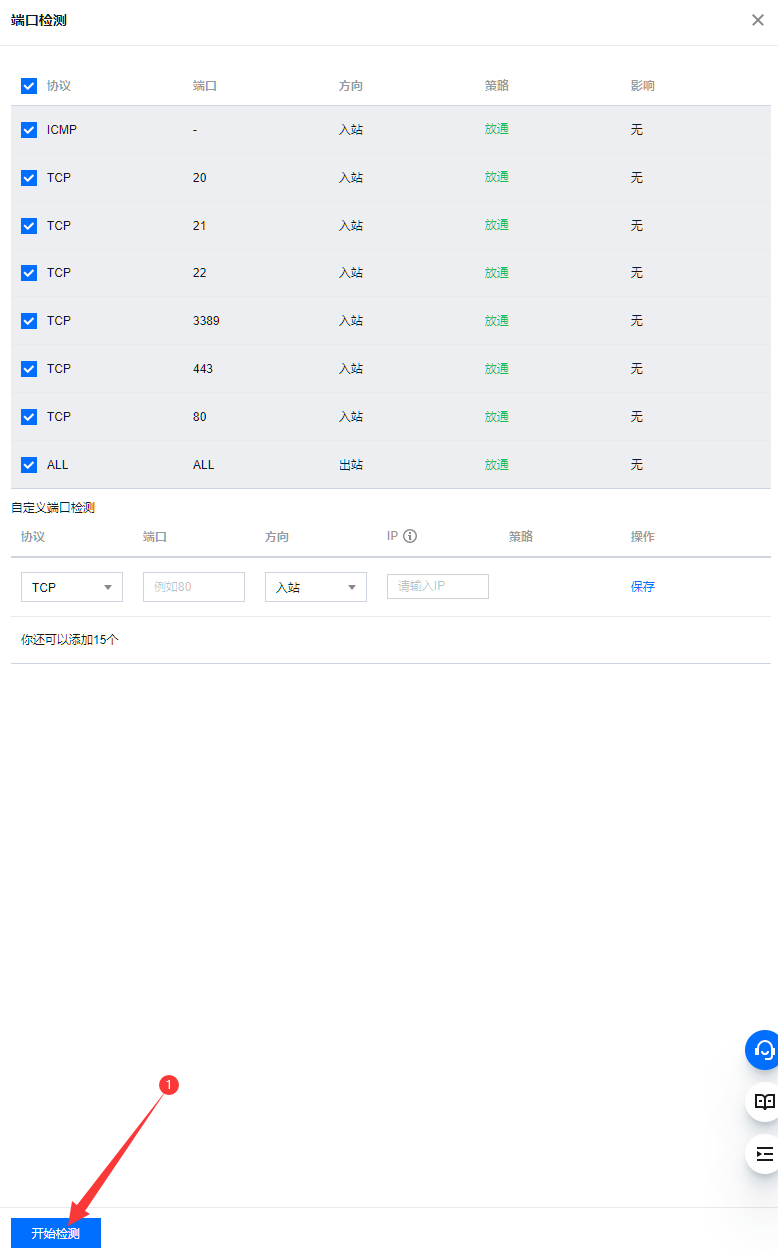Focus the port input field 例如80
This screenshot has height=1250, width=778.
point(194,587)
